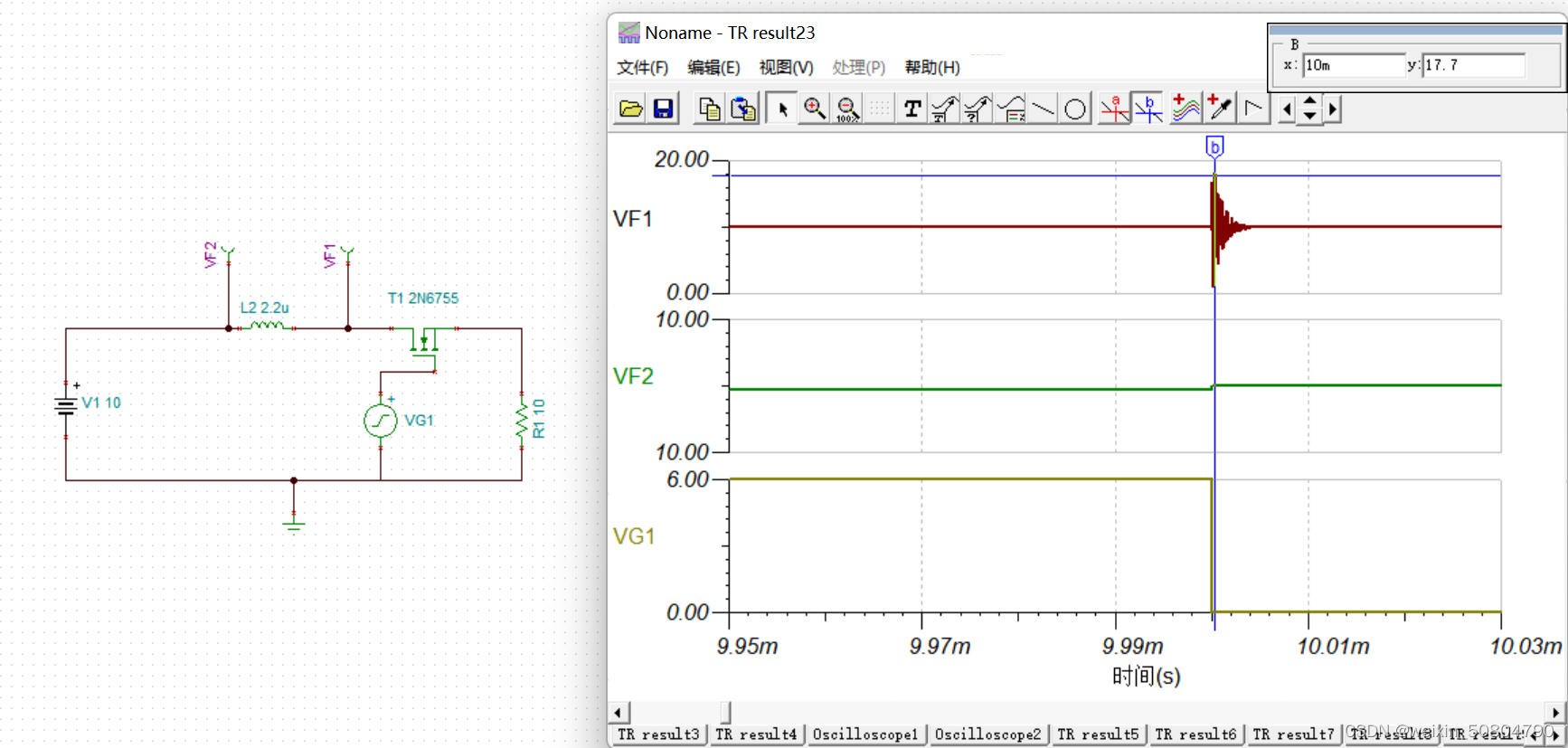Open the 视图(V) menu
This screenshot has height=748, width=1568.
coord(786,68)
